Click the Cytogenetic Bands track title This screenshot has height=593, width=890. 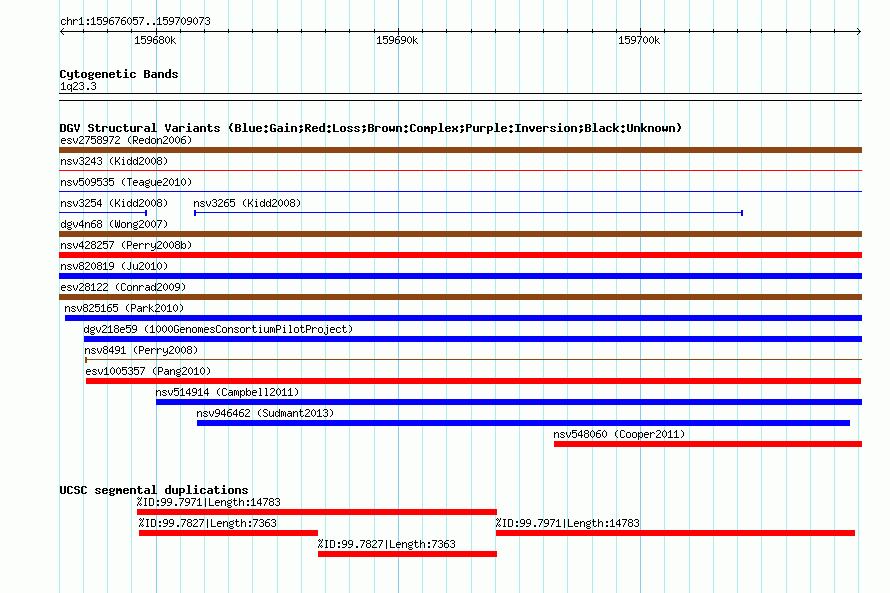pyautogui.click(x=119, y=74)
